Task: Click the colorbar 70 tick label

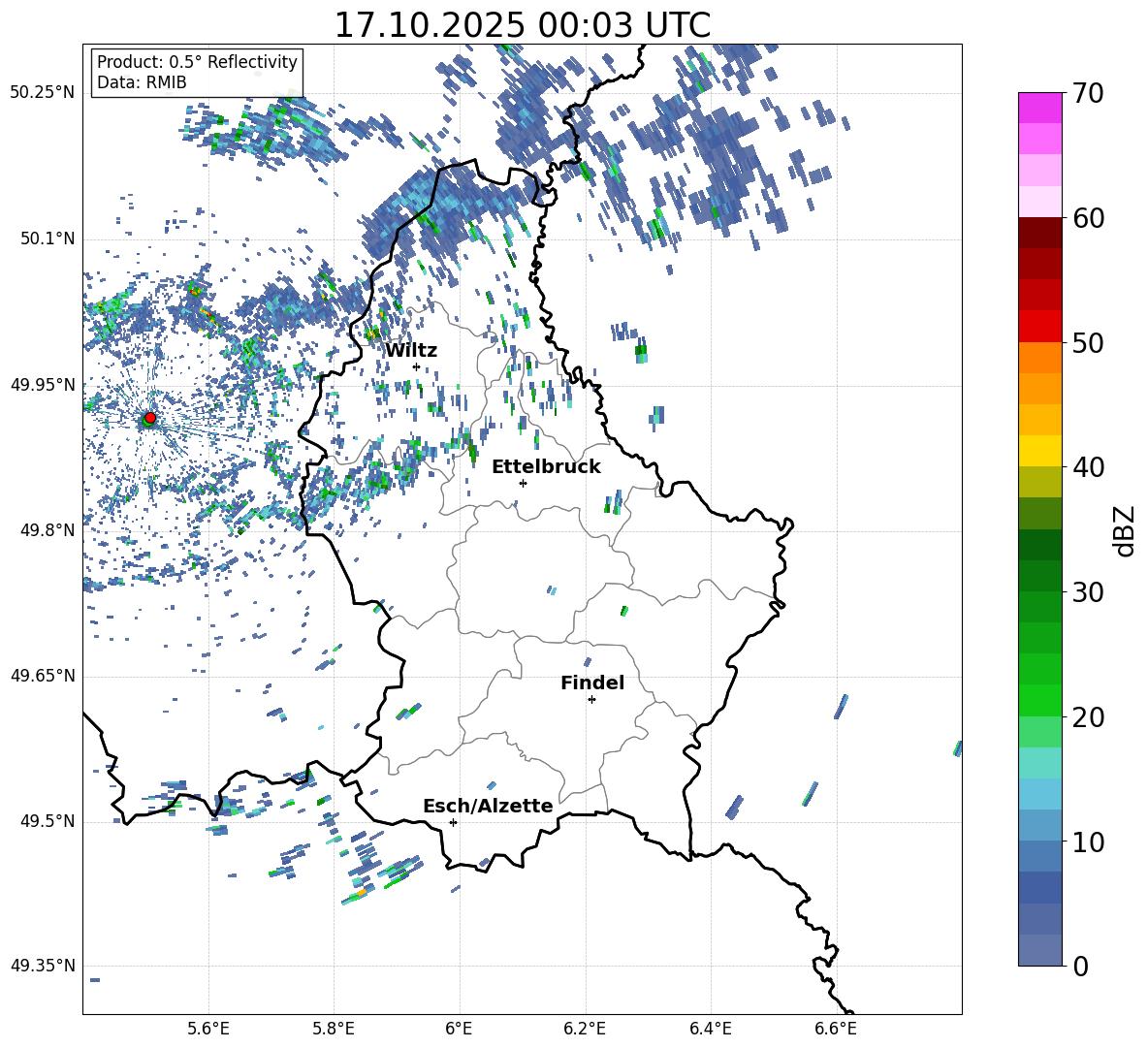Action: 1088,94
